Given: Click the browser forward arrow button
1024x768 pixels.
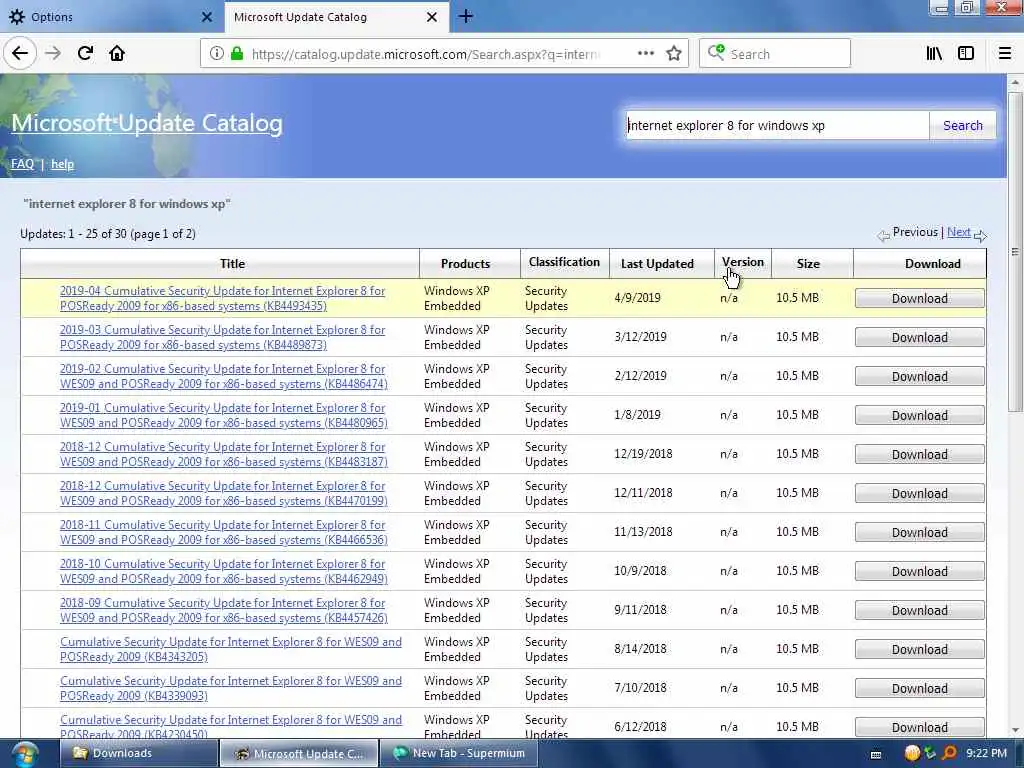Looking at the screenshot, I should click(53, 53).
